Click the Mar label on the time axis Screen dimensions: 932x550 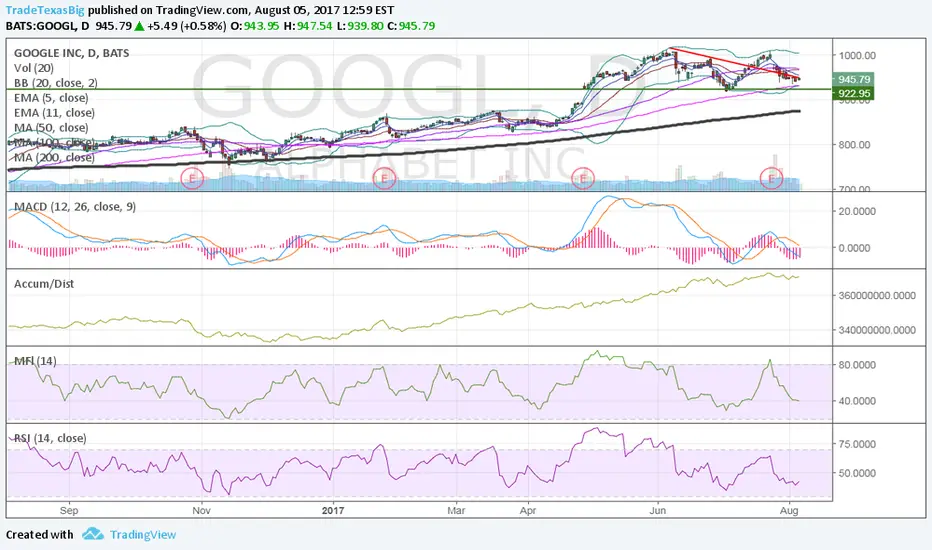(456, 510)
